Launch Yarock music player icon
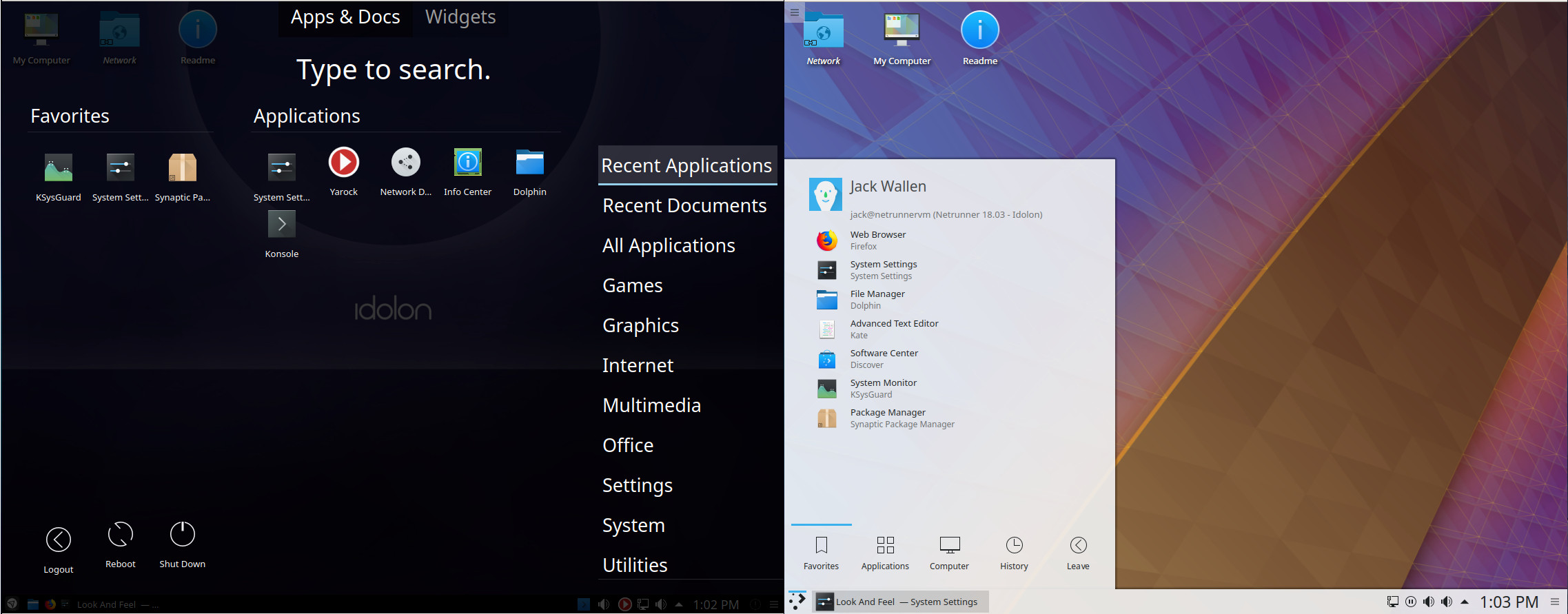The width and height of the screenshot is (1568, 614). [x=344, y=172]
